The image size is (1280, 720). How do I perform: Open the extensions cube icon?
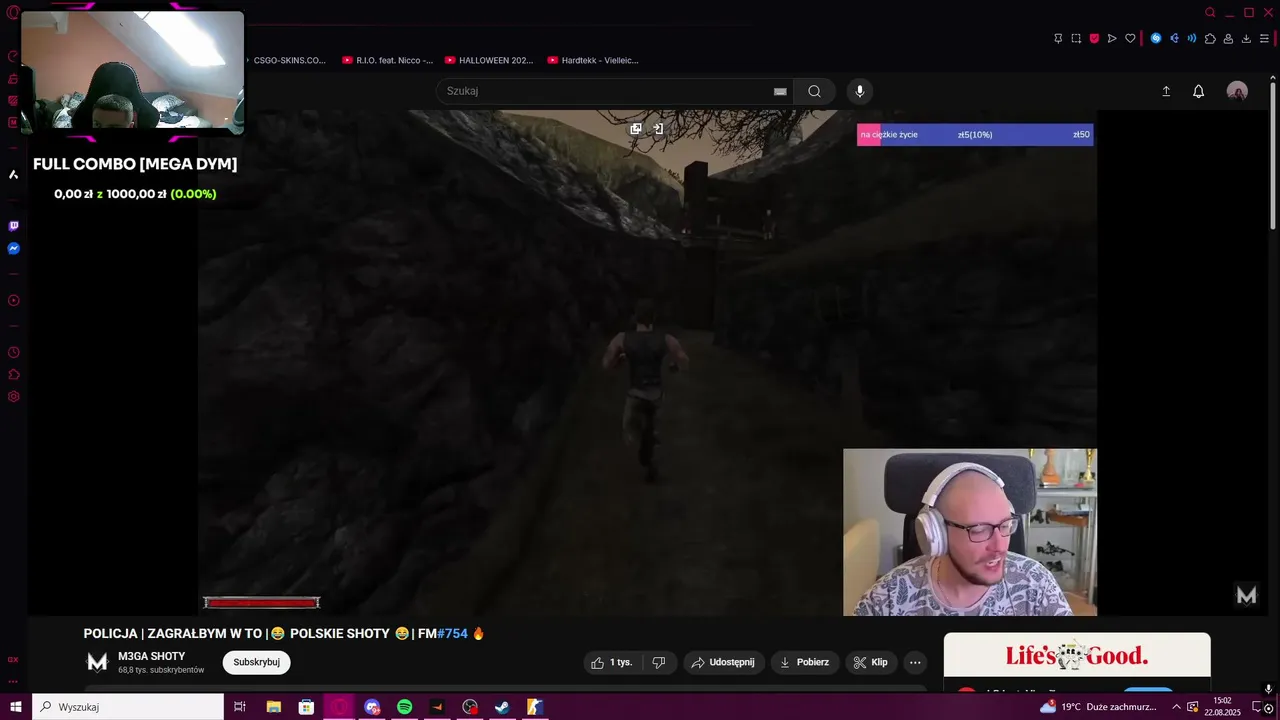tap(1210, 38)
